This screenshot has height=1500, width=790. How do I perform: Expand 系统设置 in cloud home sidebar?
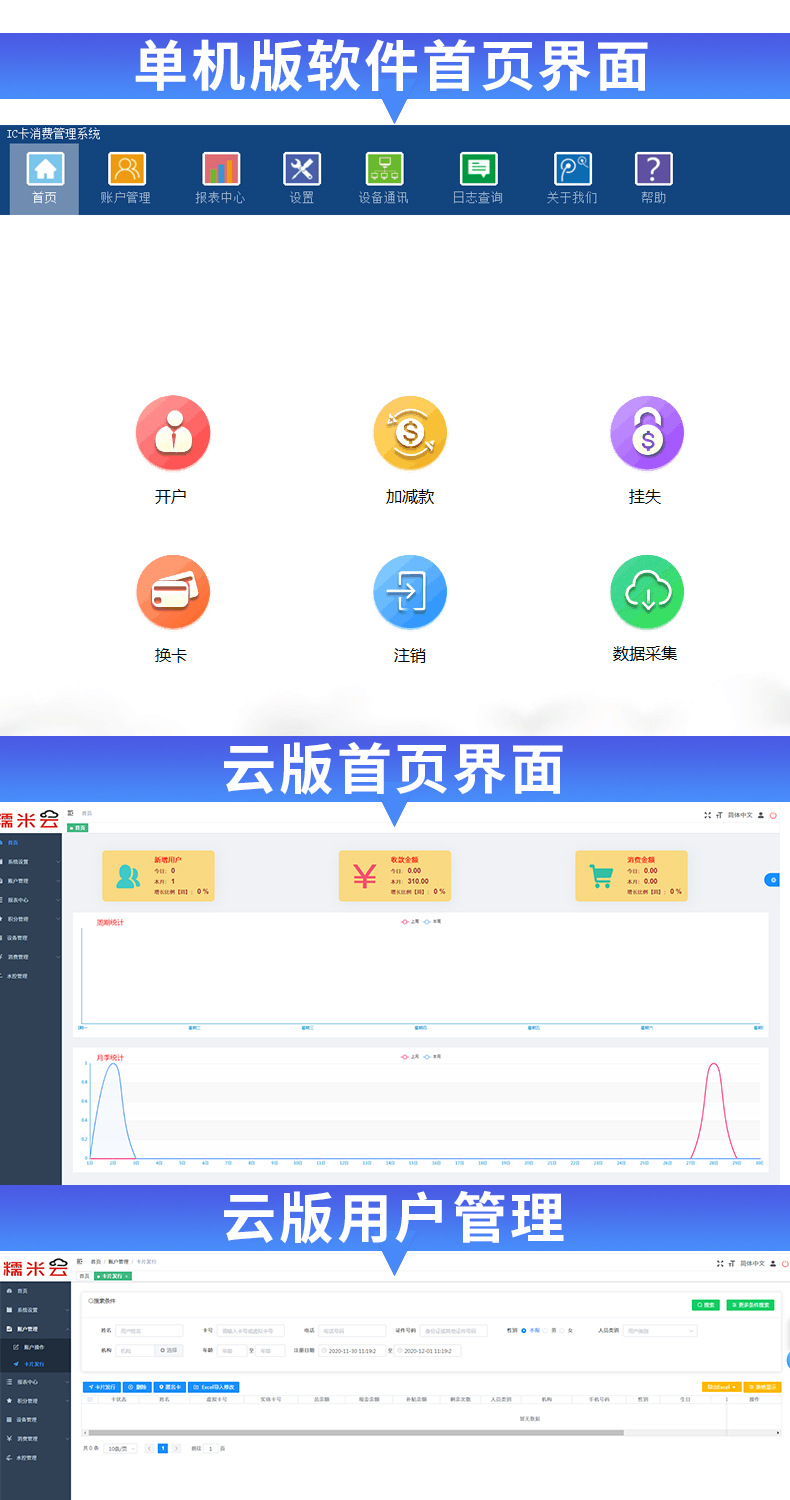pyautogui.click(x=31, y=861)
